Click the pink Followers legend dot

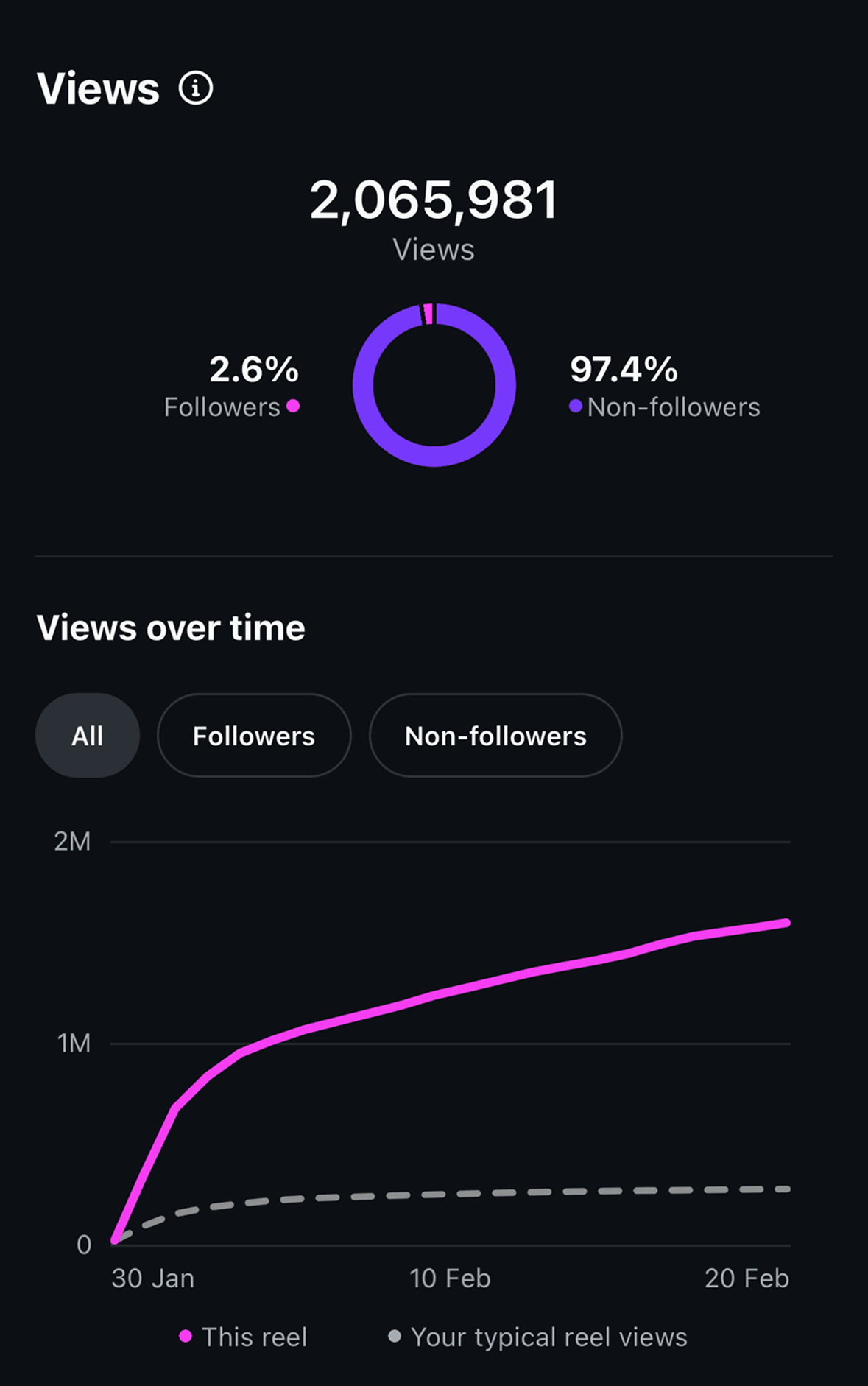[x=293, y=406]
